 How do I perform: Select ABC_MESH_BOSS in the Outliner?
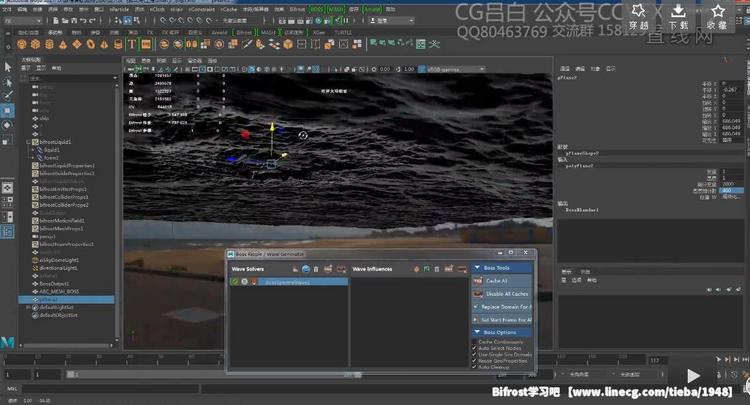click(x=59, y=291)
